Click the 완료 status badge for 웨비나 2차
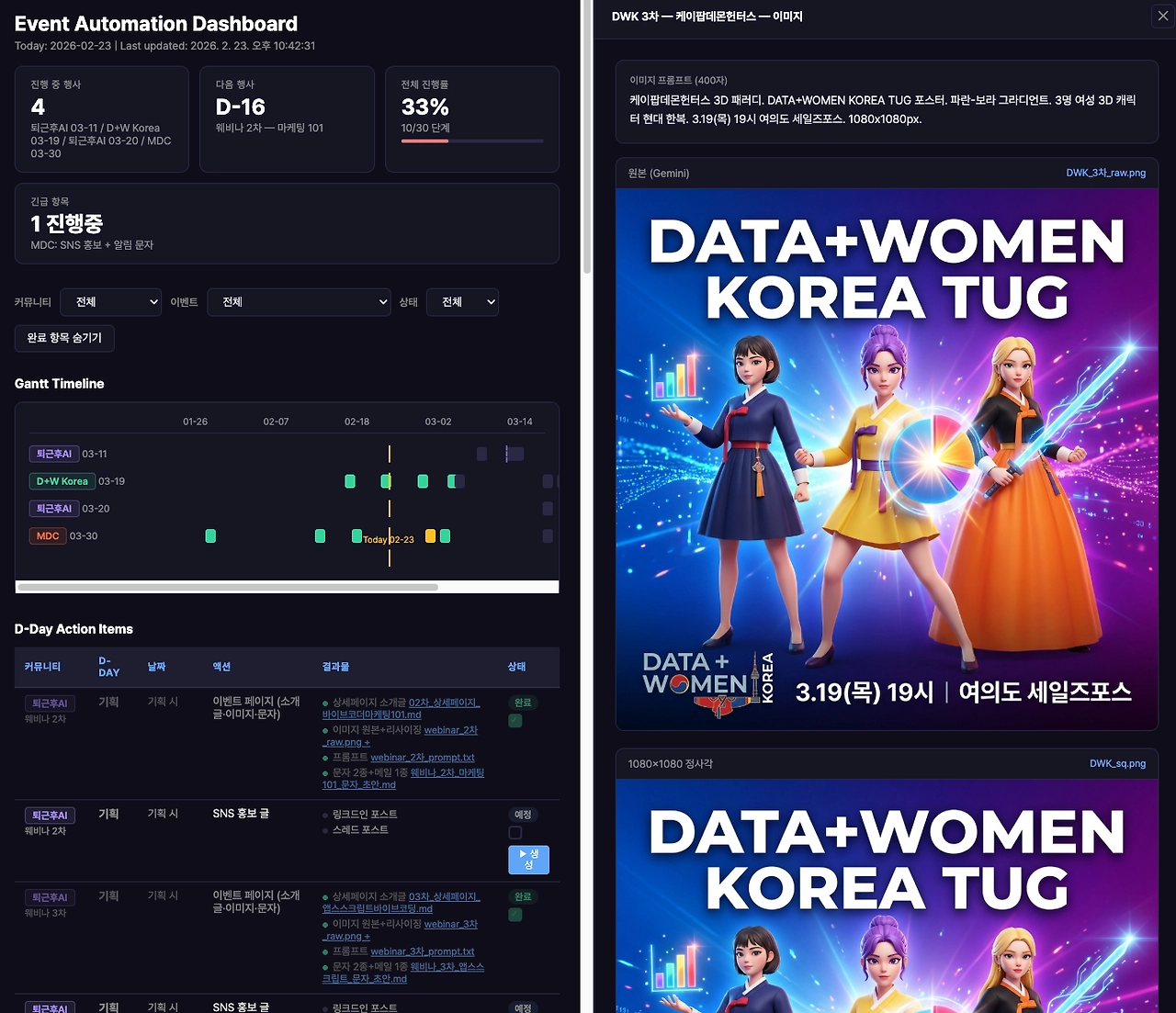 [523, 703]
